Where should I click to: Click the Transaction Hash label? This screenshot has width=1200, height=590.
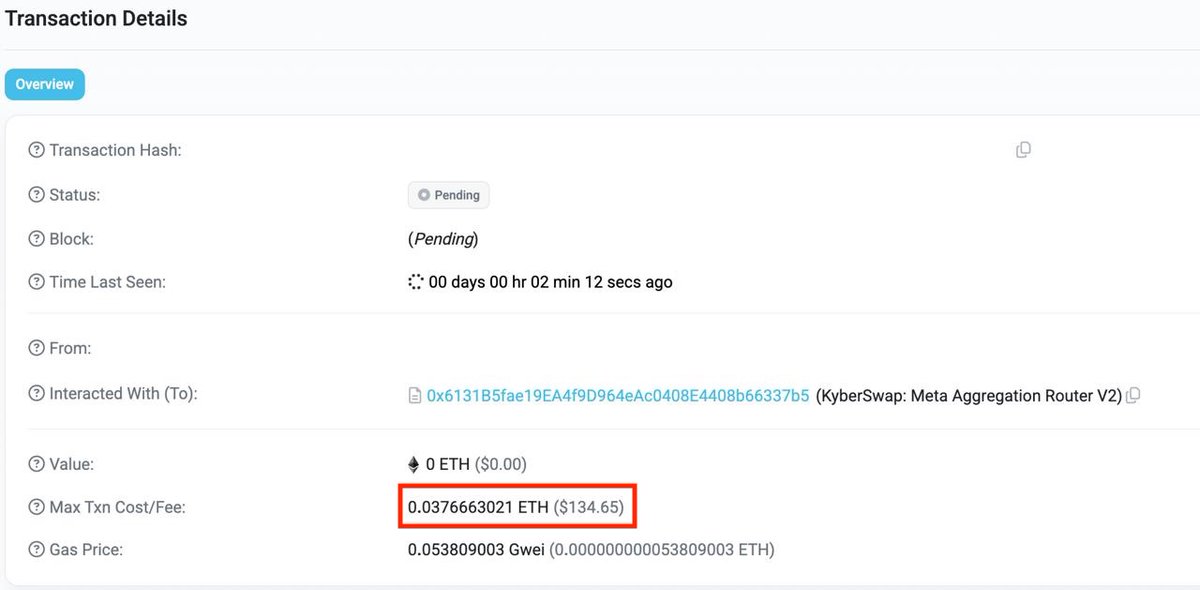(115, 150)
